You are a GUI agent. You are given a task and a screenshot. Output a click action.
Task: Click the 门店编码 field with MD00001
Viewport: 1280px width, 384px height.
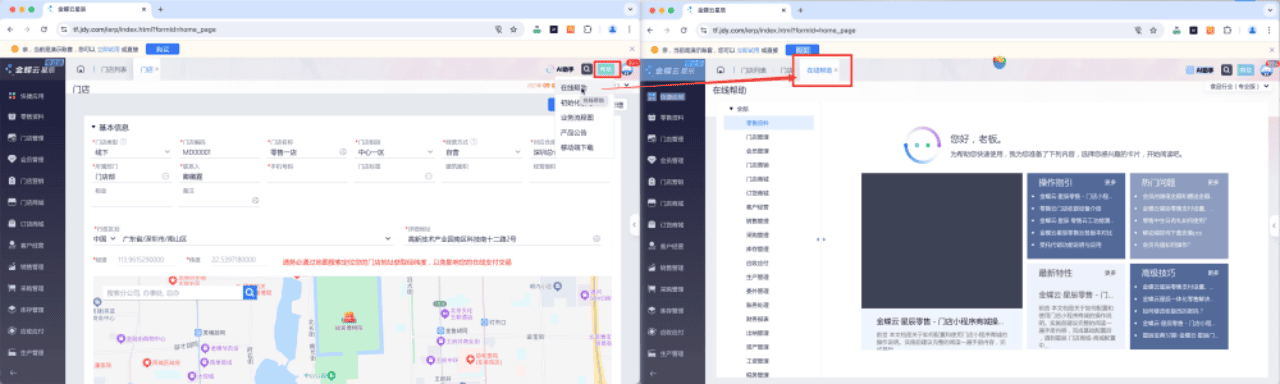point(219,153)
